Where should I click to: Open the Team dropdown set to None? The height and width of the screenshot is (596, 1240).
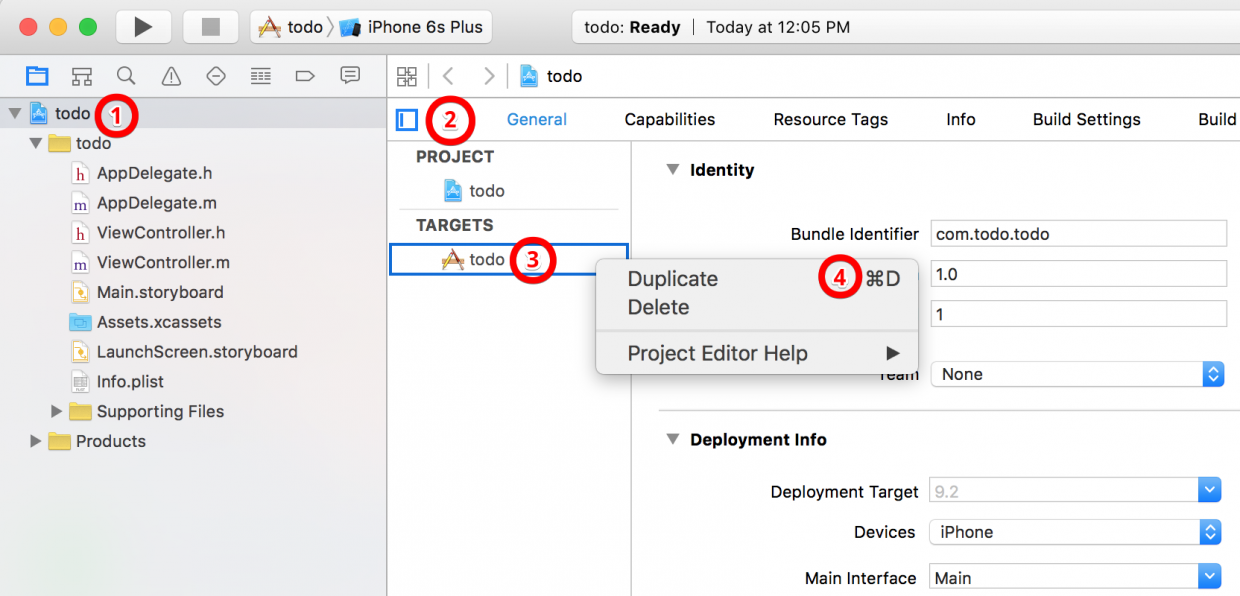point(1075,374)
